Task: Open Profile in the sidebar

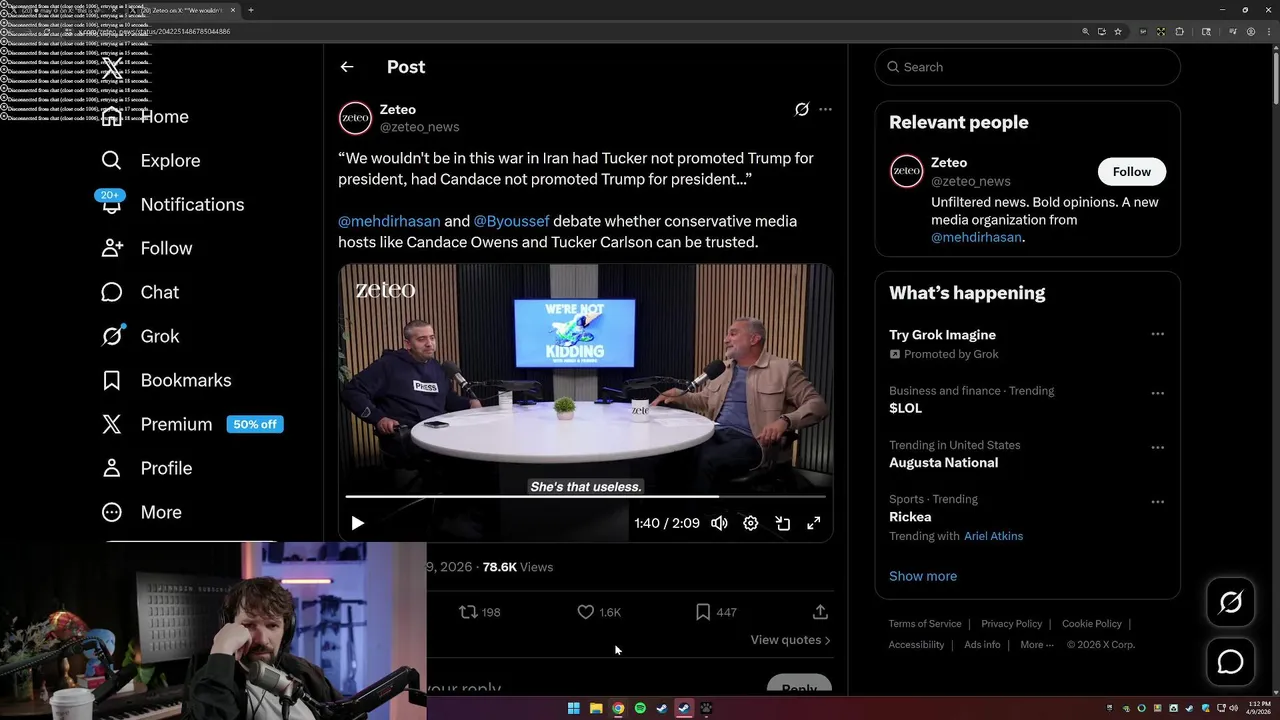Action: pyautogui.click(x=147, y=469)
